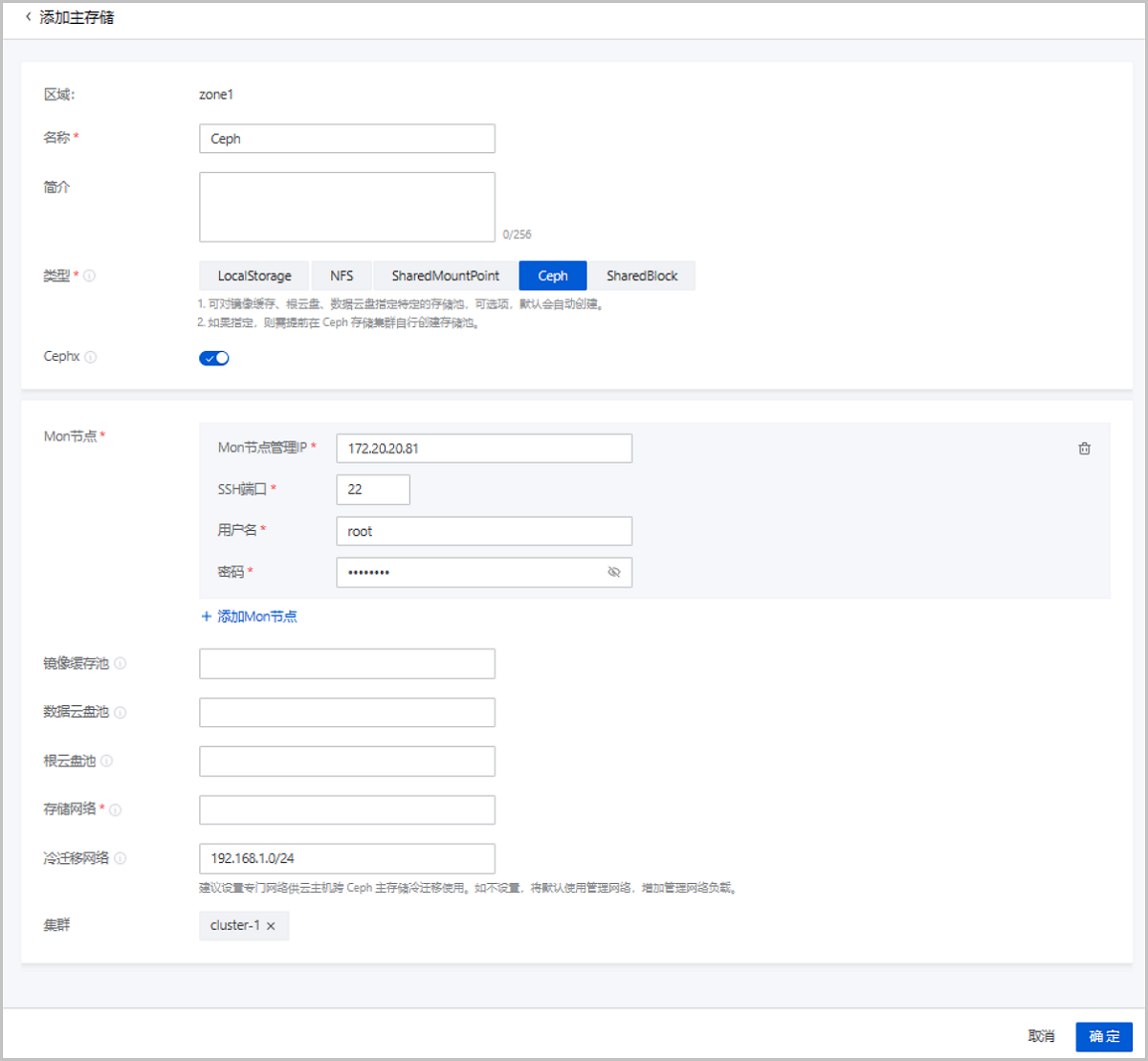Open the help tooltip next to 类型
Screen dimensions: 1148x1061
pyautogui.click(x=89, y=276)
